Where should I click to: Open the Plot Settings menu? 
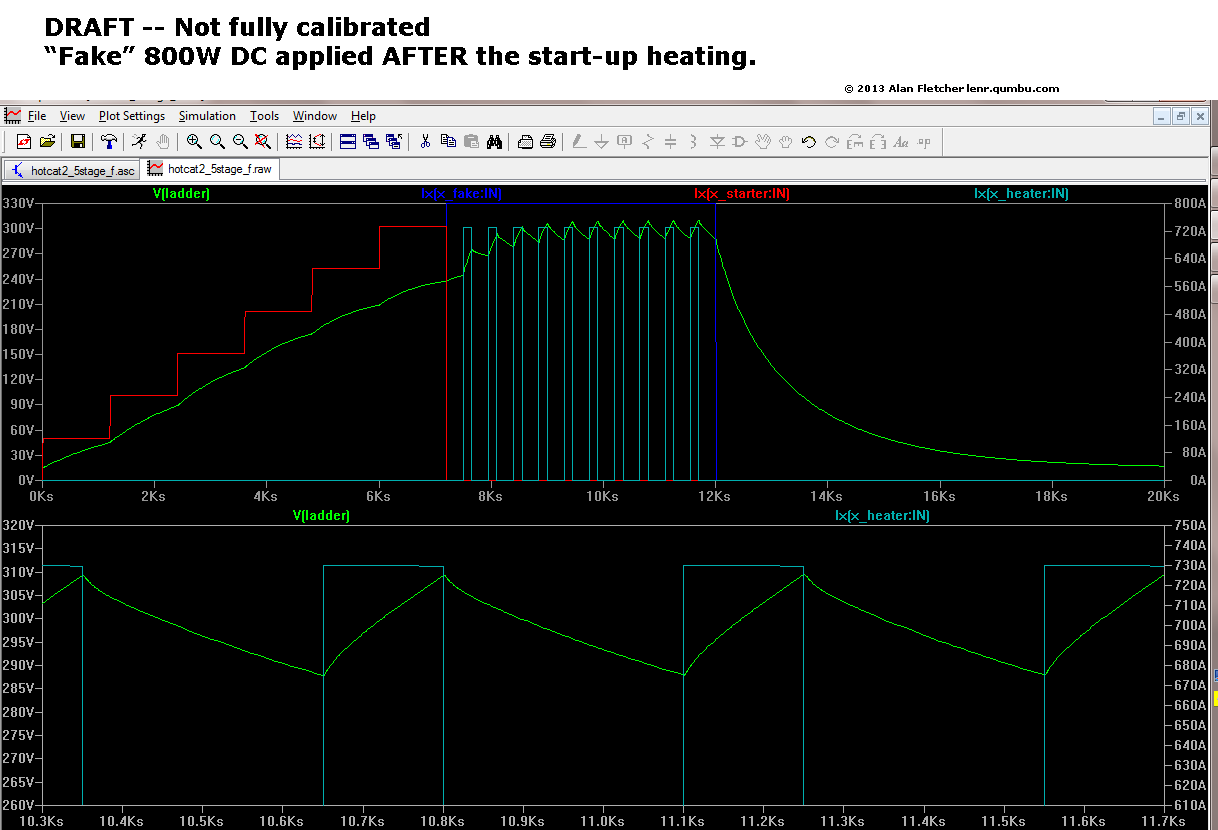click(x=131, y=116)
